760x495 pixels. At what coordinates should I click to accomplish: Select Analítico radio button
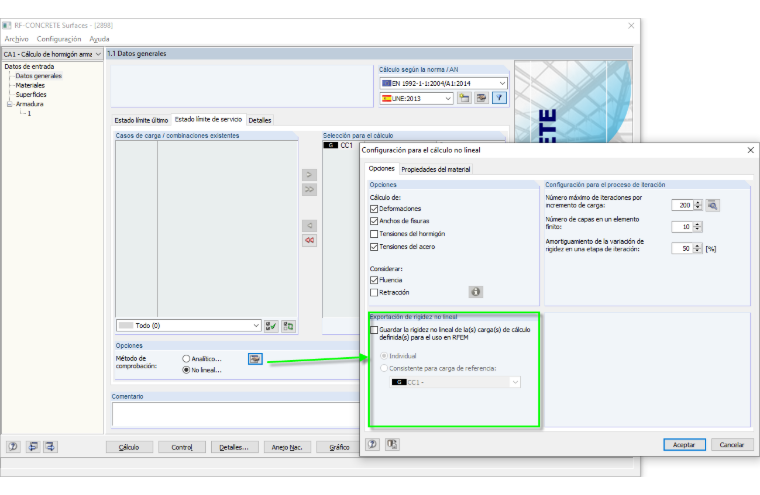pos(186,359)
